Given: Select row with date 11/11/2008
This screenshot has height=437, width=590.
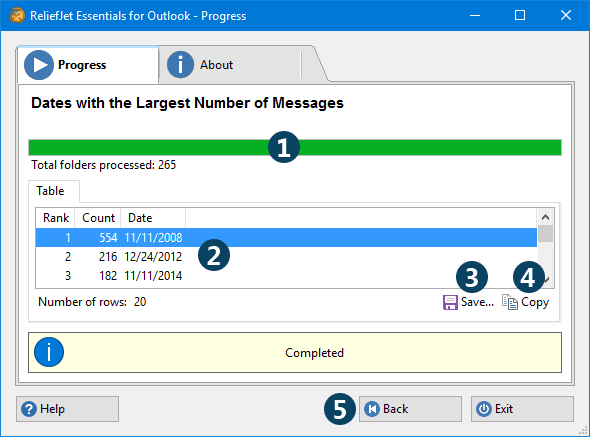Looking at the screenshot, I should (286, 238).
